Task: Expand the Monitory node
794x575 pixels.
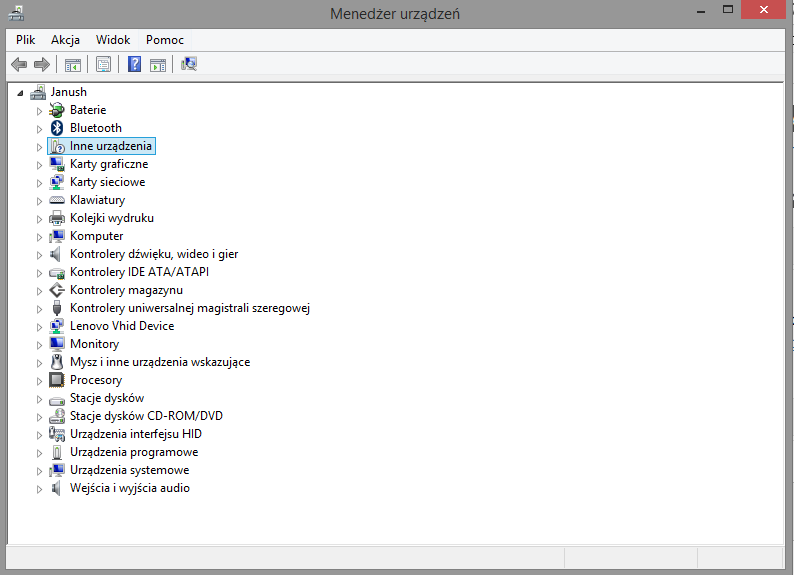Action: click(x=39, y=345)
